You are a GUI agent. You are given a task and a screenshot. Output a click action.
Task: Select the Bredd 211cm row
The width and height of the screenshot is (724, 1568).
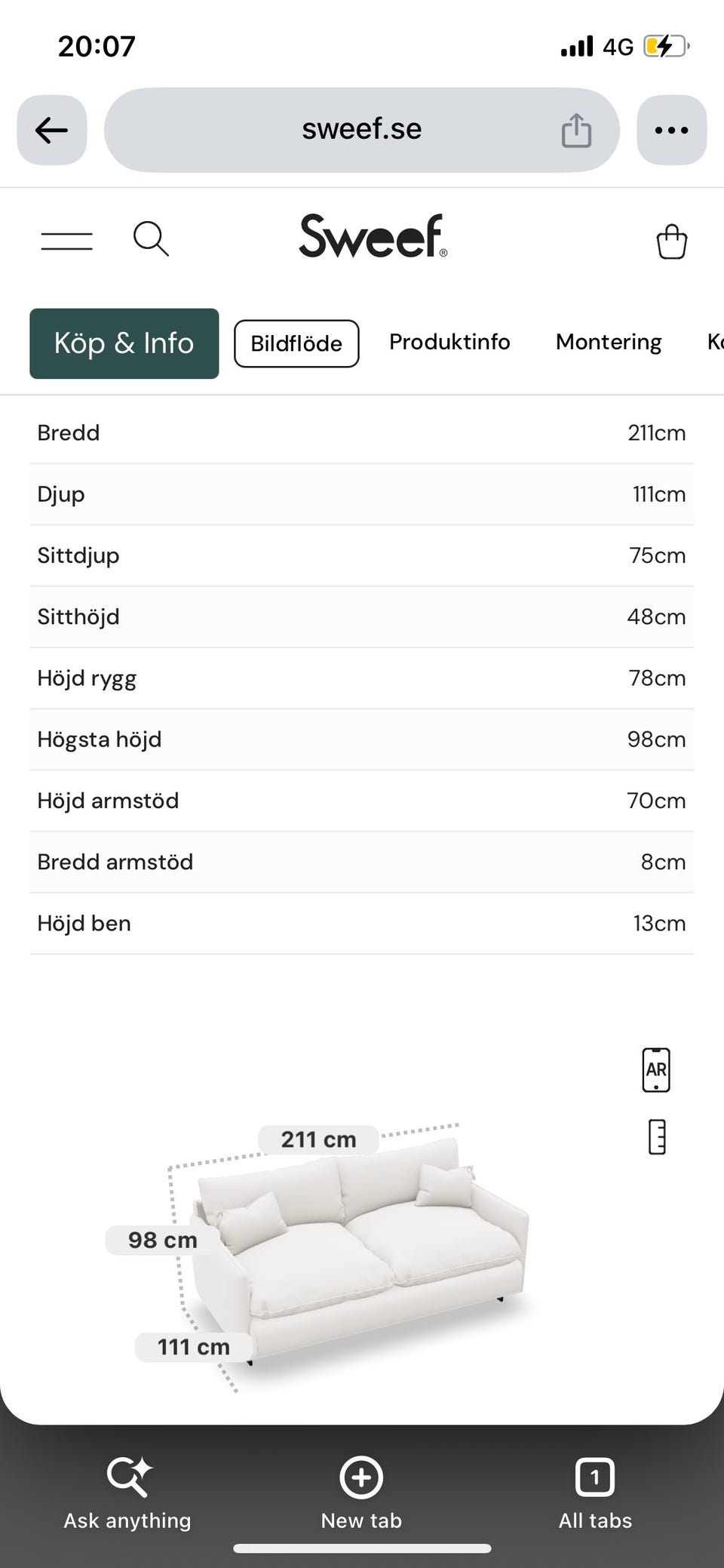click(x=362, y=433)
